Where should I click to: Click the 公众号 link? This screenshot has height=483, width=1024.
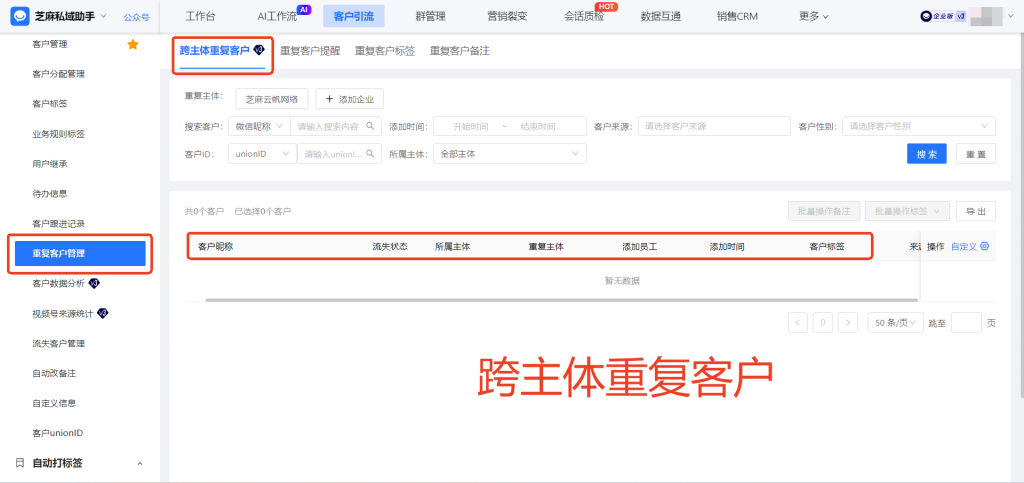136,17
